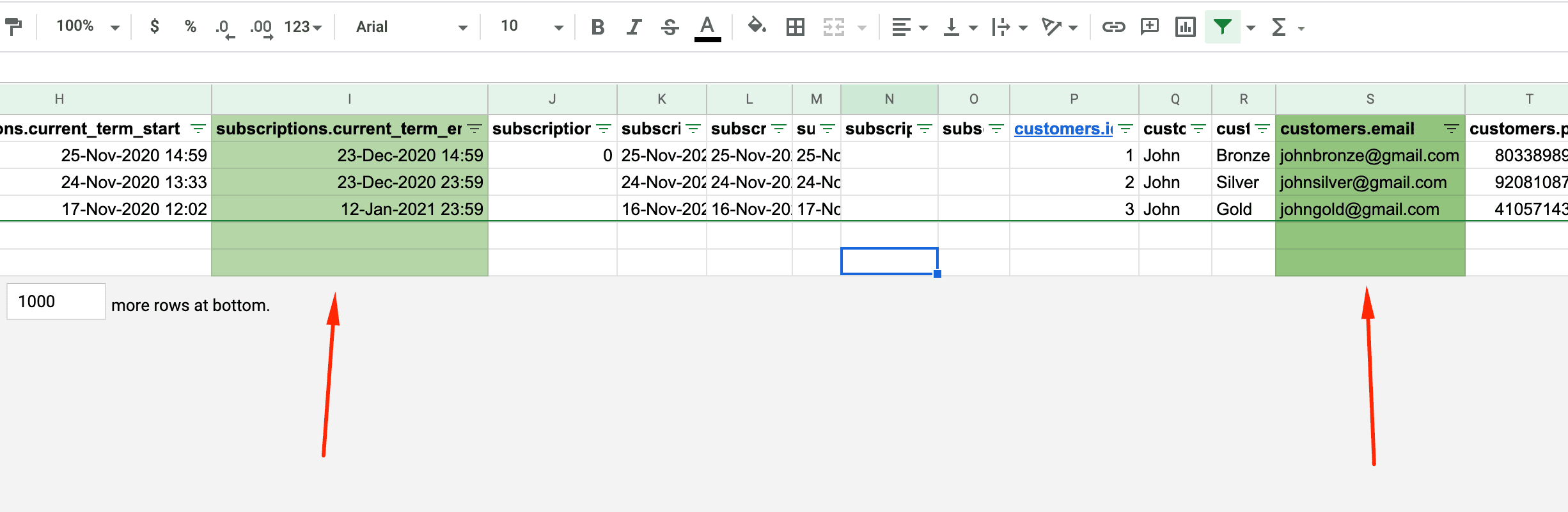
Task: Click the merge cells icon
Action: tap(834, 27)
